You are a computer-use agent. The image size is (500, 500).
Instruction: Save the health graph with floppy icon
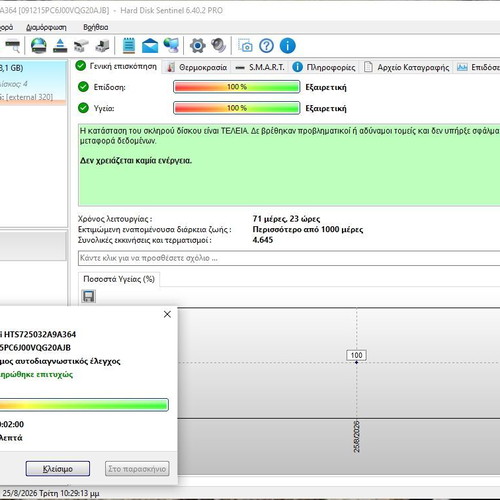click(x=88, y=296)
